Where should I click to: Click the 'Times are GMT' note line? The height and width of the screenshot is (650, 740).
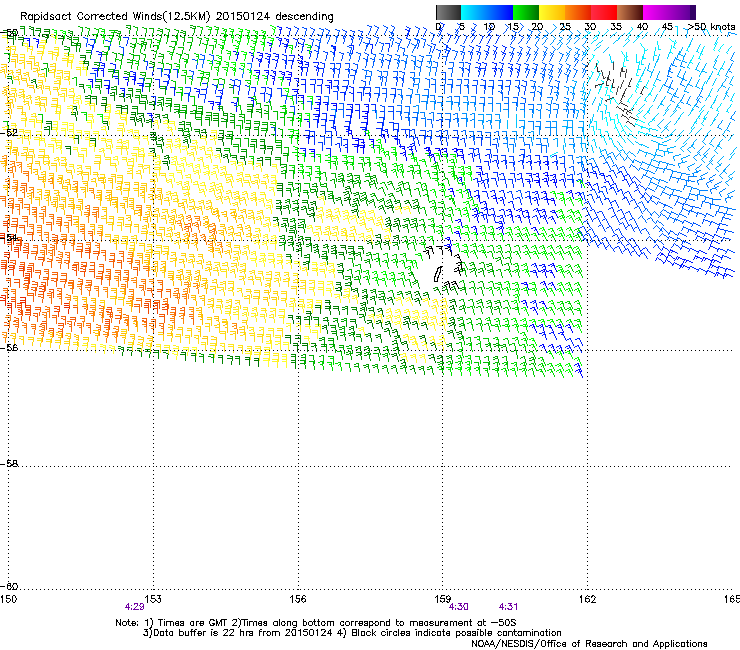[x=316, y=623]
